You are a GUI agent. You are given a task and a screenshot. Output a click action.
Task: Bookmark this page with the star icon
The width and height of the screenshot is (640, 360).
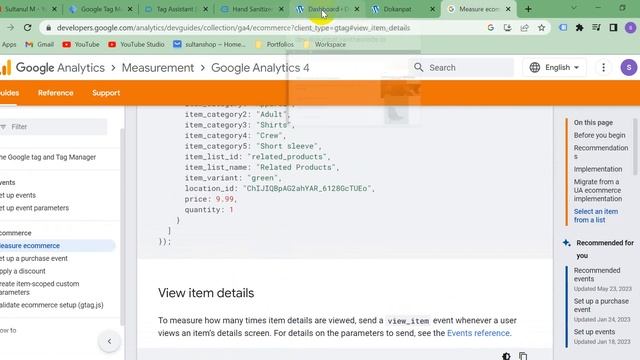click(x=541, y=28)
